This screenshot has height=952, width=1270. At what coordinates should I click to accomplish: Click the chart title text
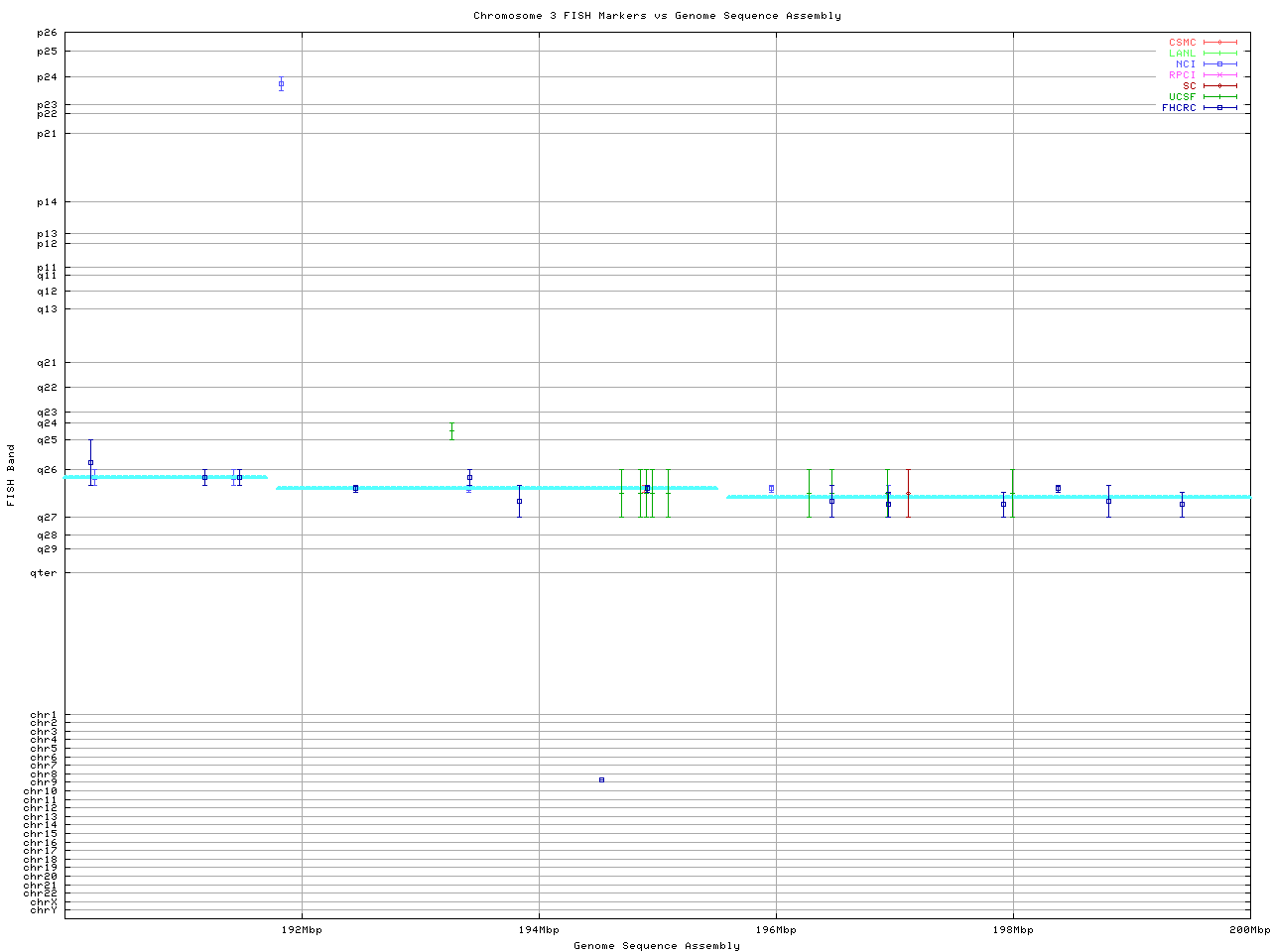tap(657, 16)
